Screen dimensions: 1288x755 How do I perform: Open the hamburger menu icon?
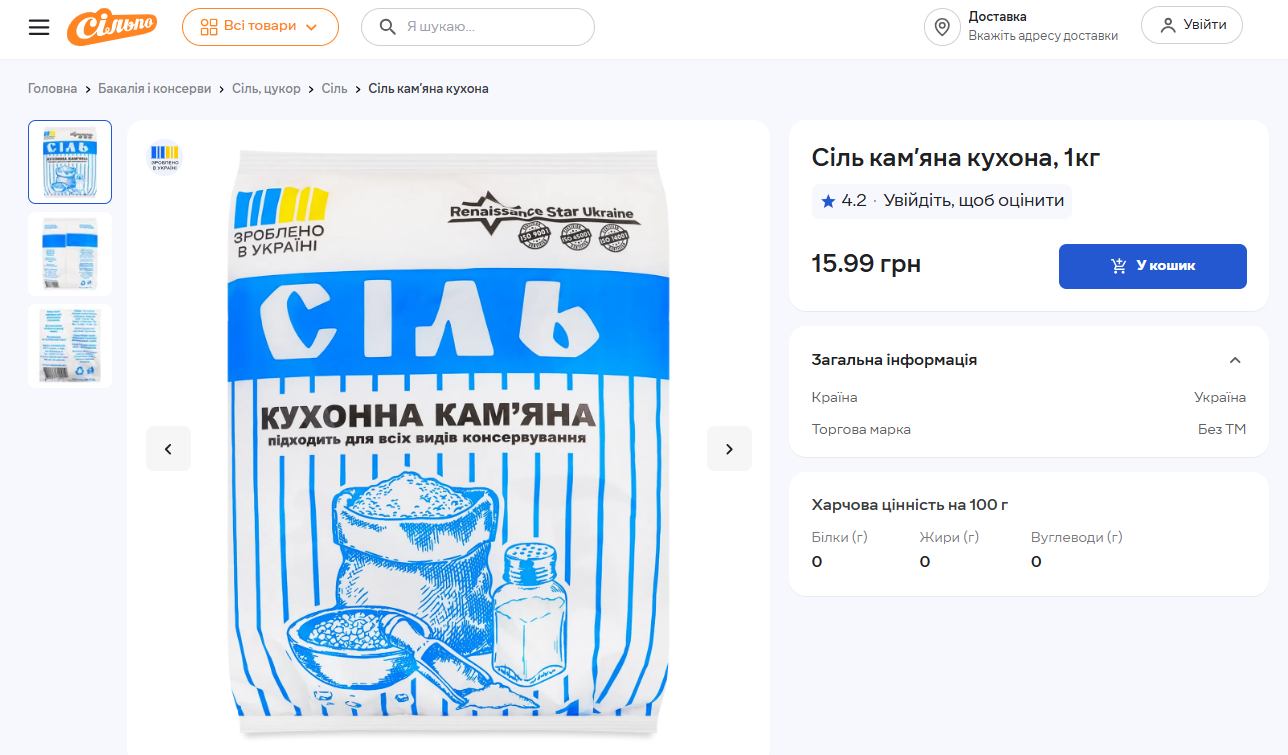[39, 27]
